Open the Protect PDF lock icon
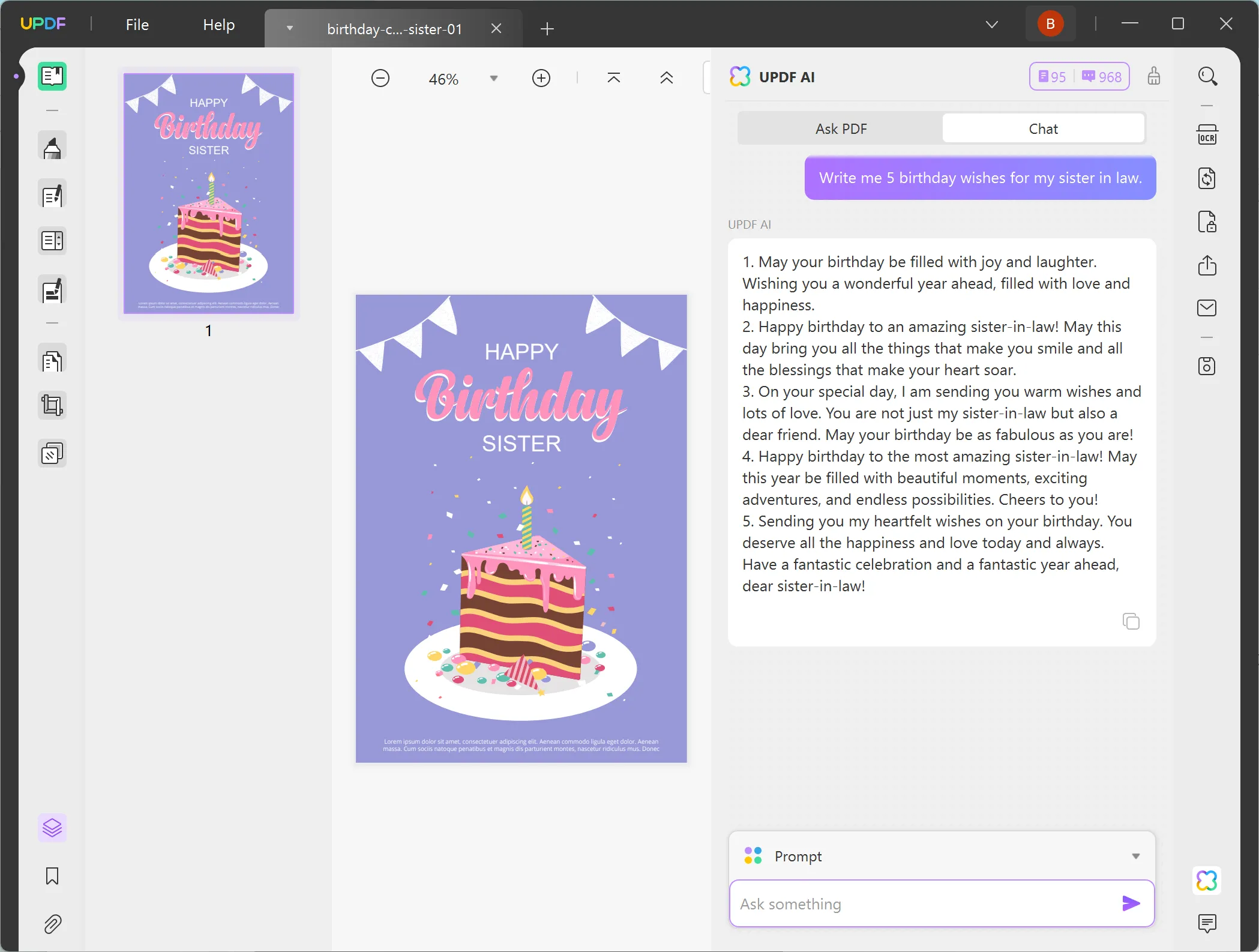 pyautogui.click(x=1207, y=221)
